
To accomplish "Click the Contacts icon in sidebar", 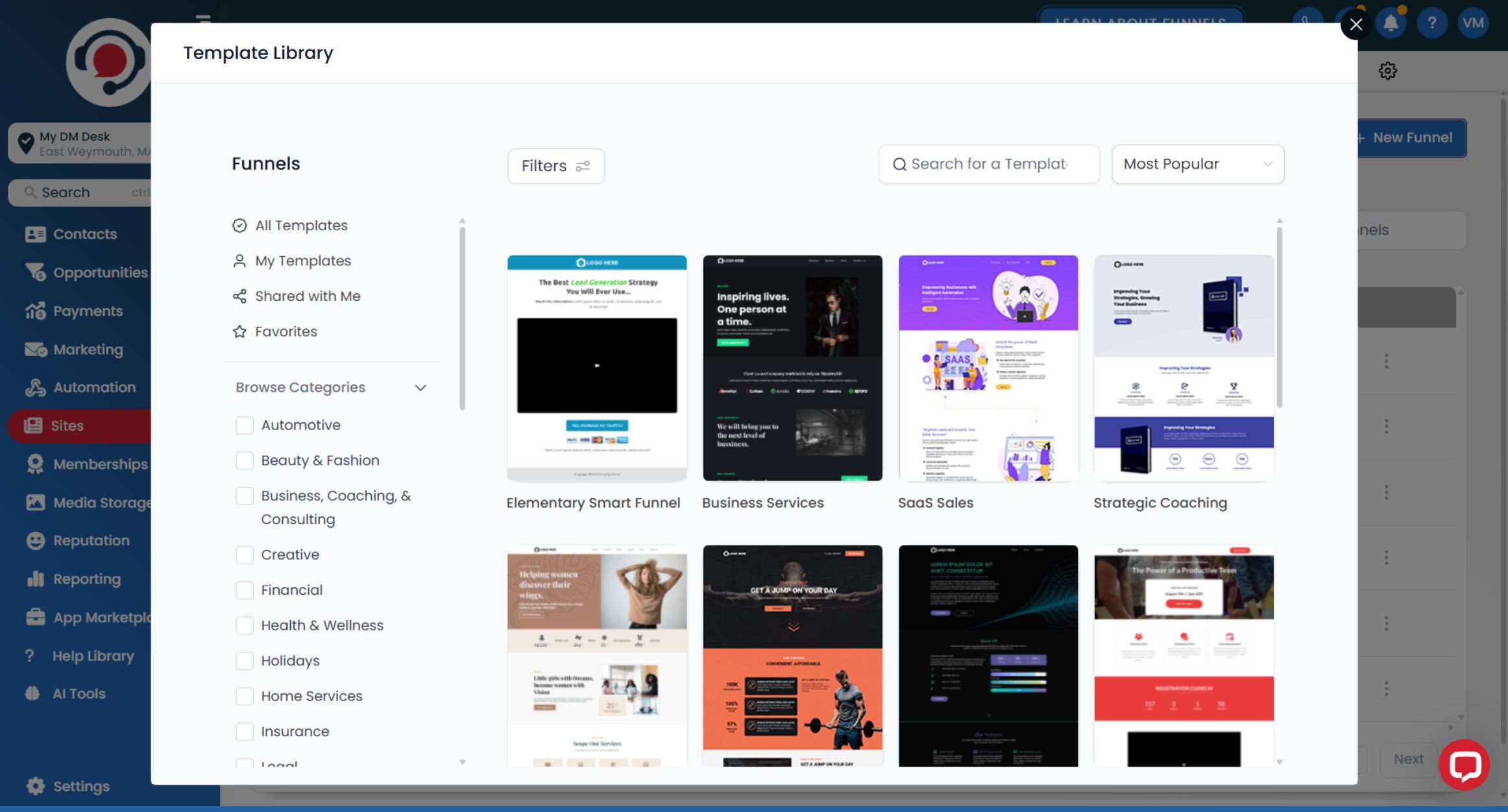I will tap(35, 234).
